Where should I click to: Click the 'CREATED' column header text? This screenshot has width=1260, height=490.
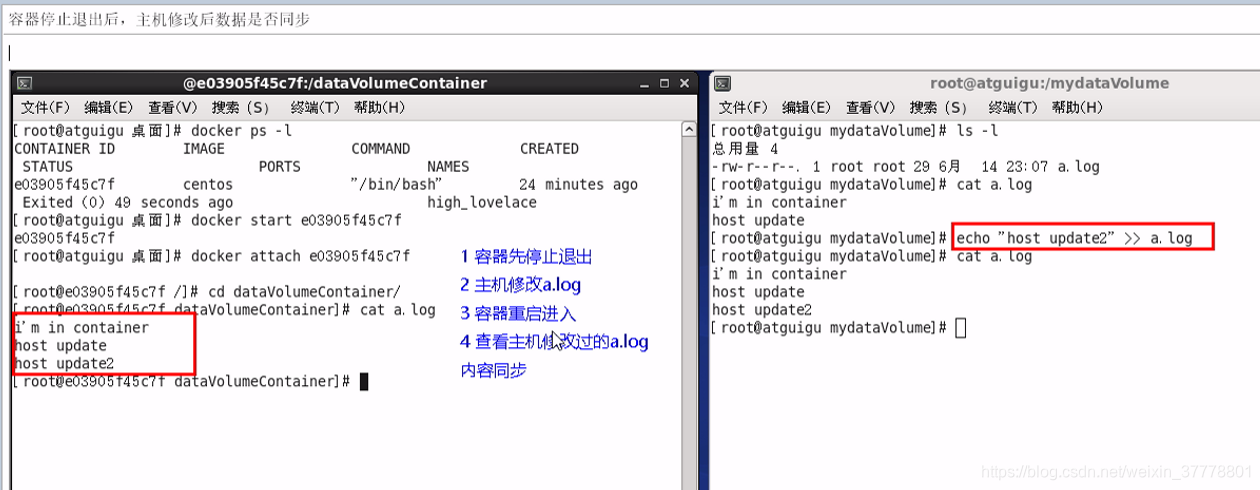549,149
